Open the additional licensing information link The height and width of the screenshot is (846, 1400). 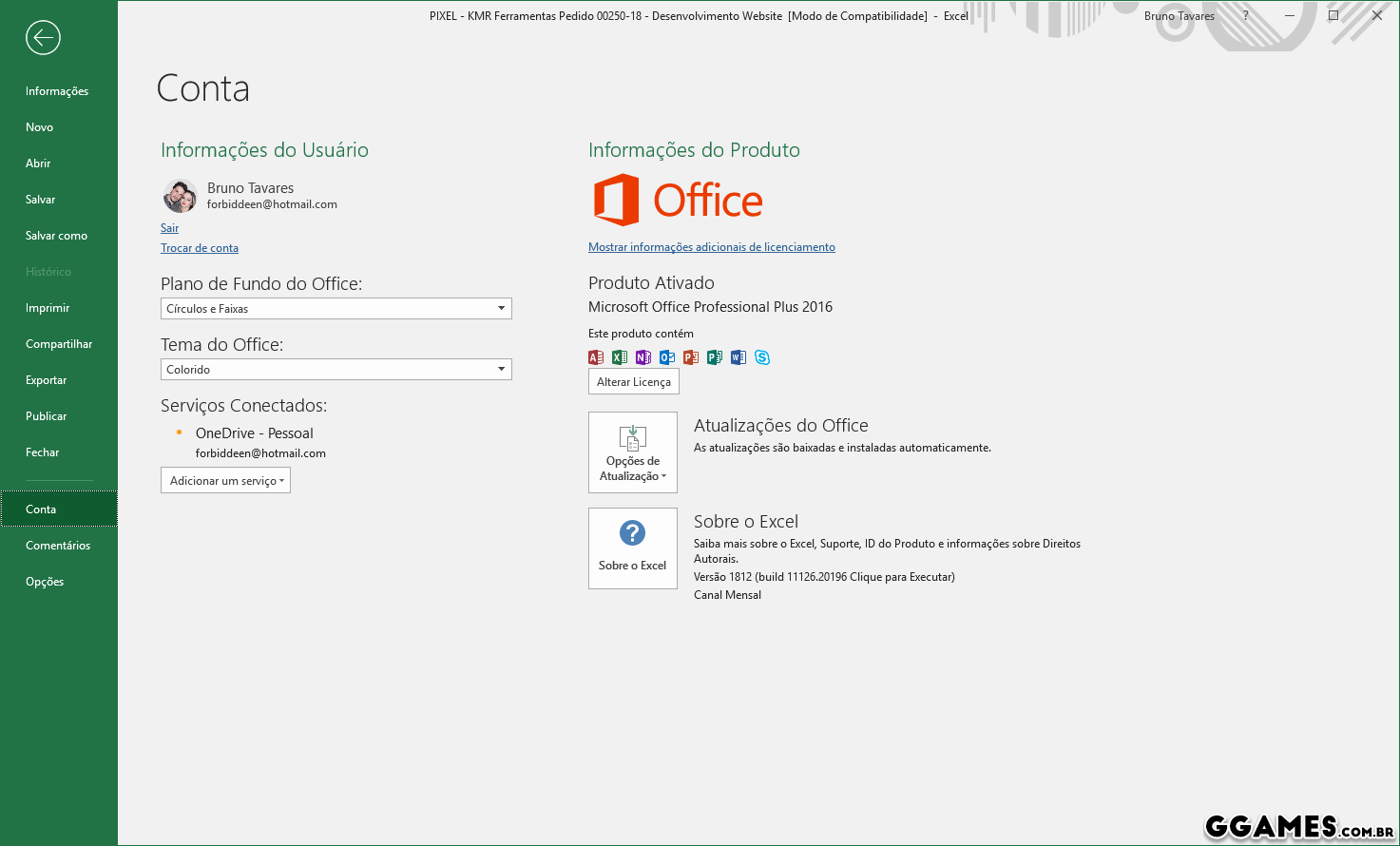[711, 247]
